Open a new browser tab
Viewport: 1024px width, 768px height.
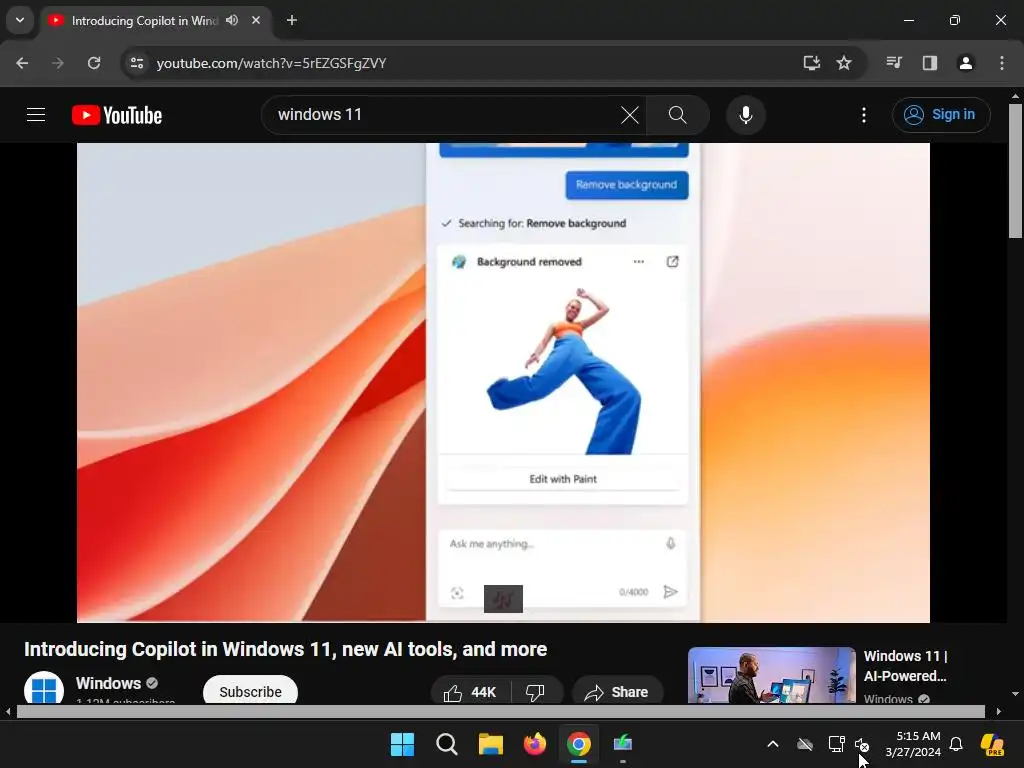(292, 20)
